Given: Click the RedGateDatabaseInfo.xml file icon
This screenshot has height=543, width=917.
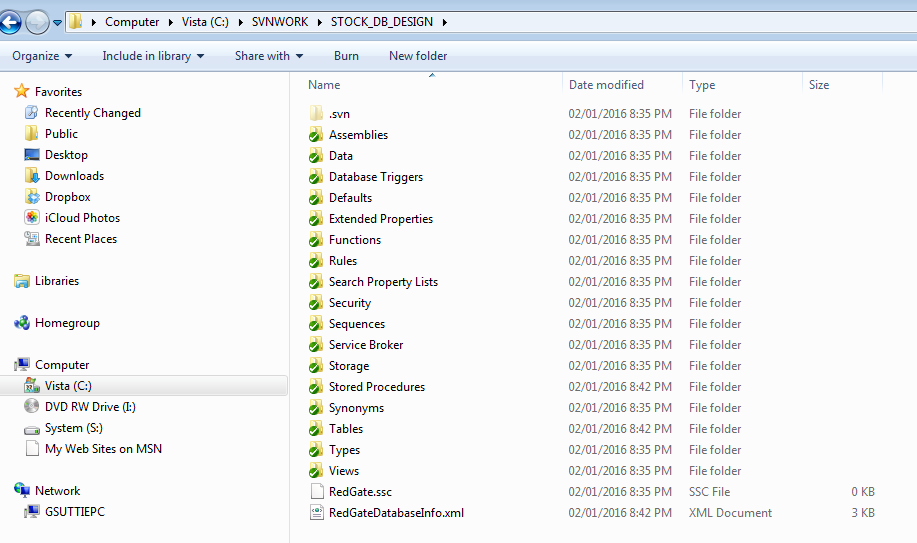Looking at the screenshot, I should click(316, 513).
